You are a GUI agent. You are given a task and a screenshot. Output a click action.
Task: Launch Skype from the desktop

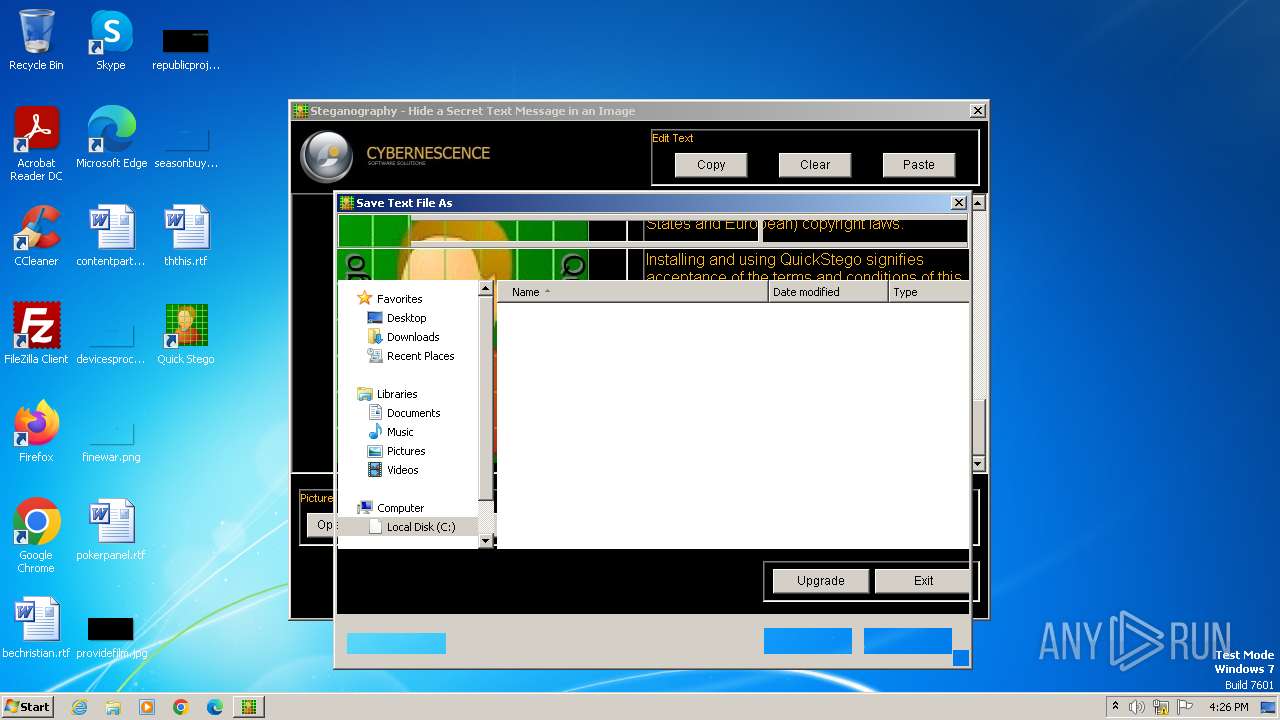(111, 42)
